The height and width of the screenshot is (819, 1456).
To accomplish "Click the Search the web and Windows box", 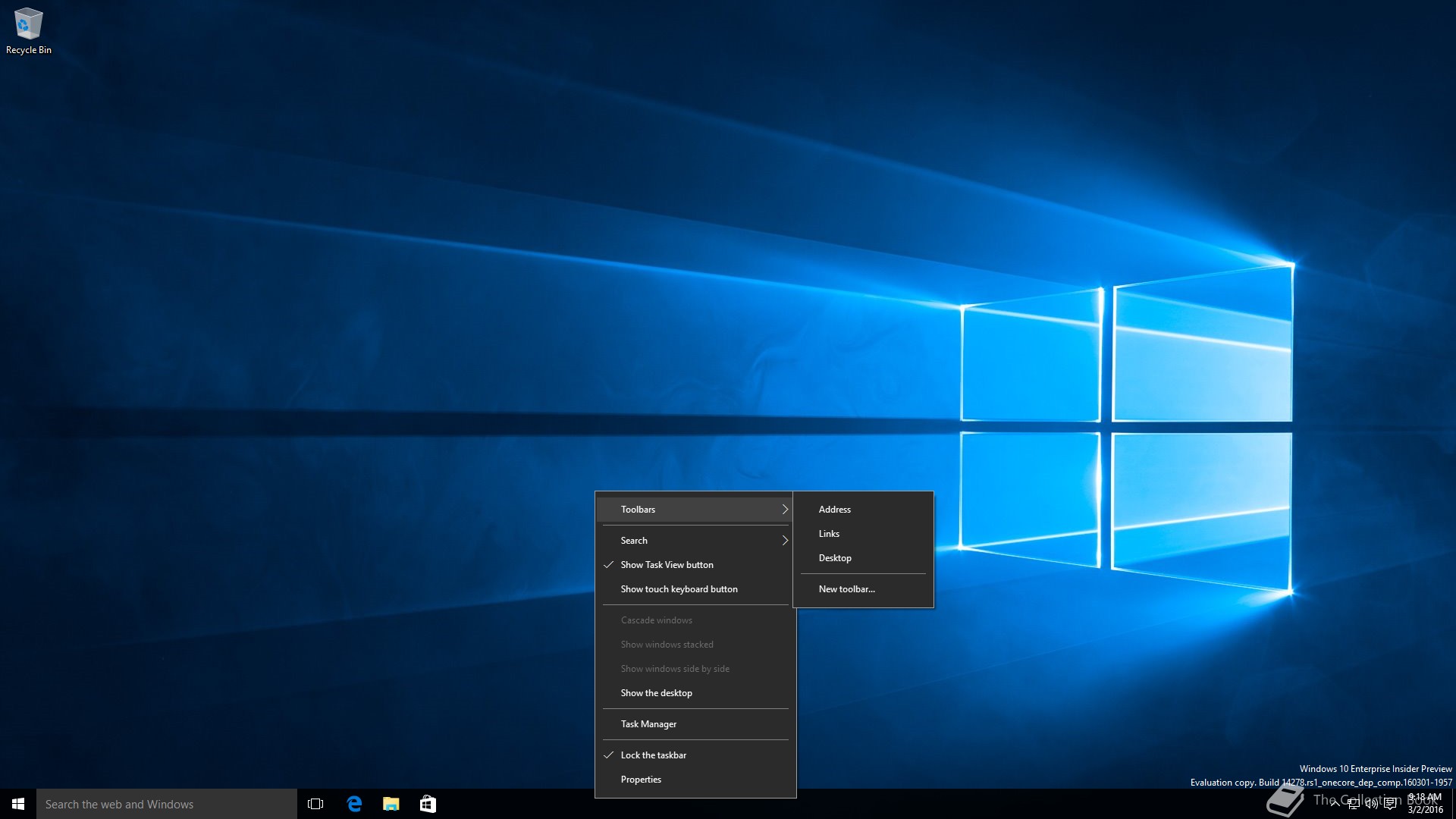I will click(x=167, y=804).
